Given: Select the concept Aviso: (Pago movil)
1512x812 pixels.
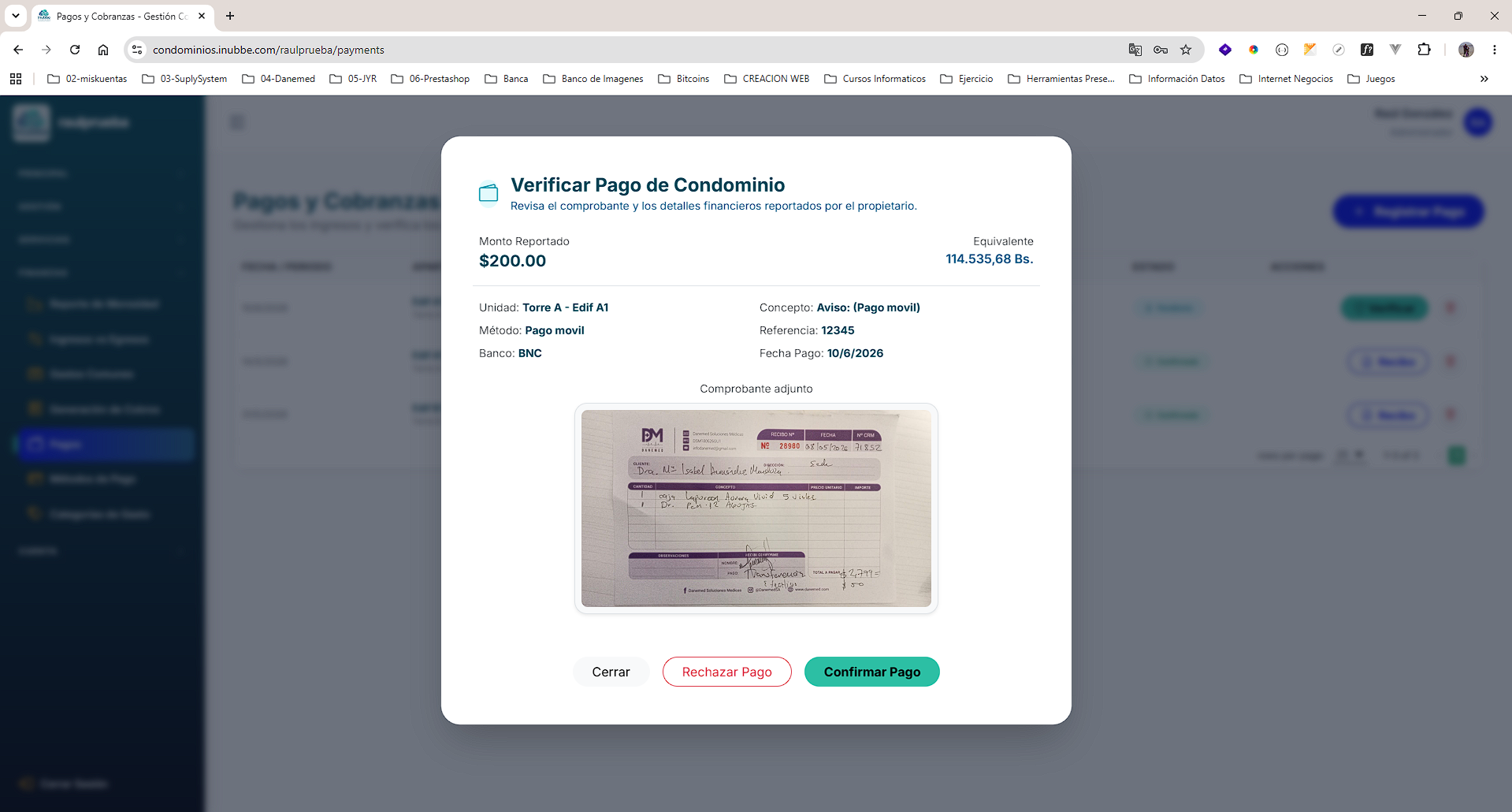Looking at the screenshot, I should click(868, 307).
